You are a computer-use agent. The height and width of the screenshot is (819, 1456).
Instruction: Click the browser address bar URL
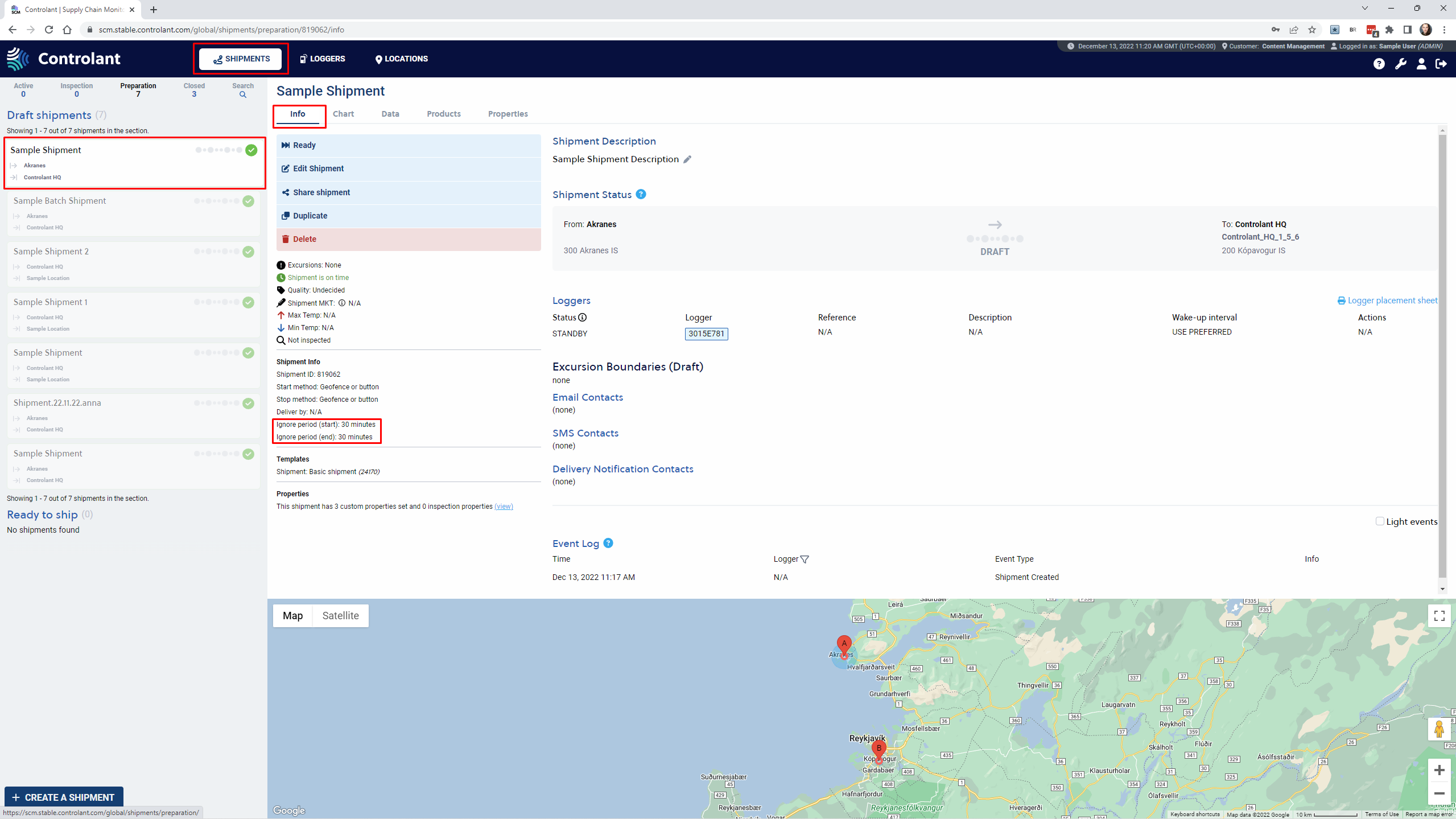(x=221, y=30)
